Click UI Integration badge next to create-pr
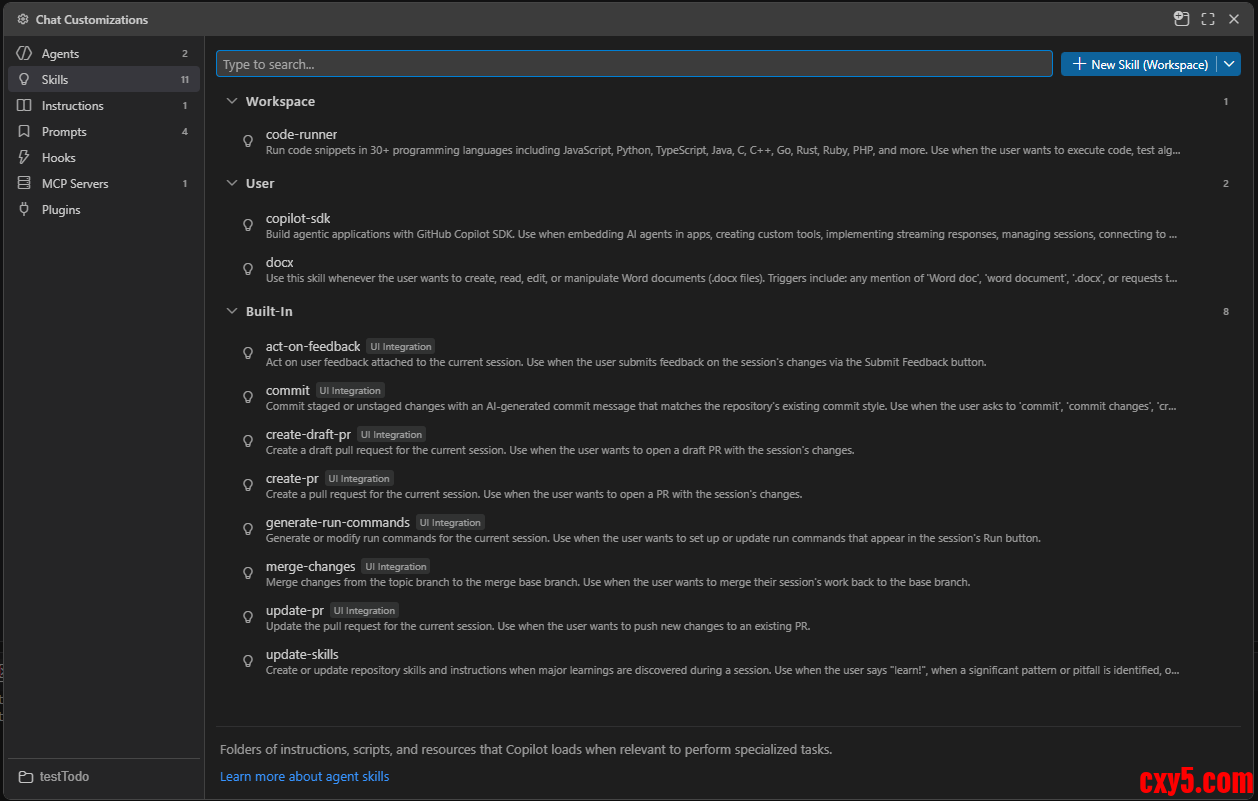This screenshot has height=801, width=1258. (x=359, y=479)
